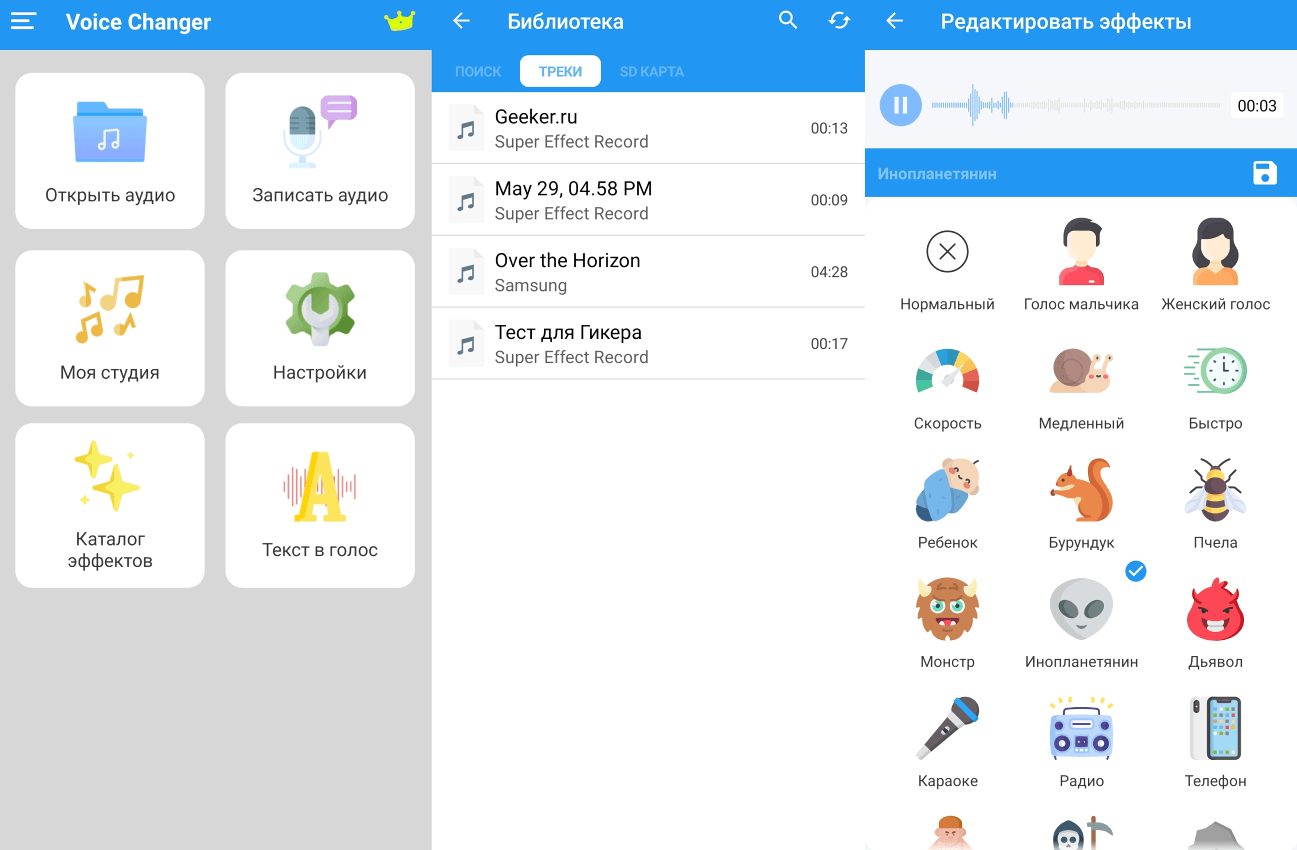Click the "Инопланетянин" header label in blue bar
This screenshot has height=850, width=1297.
pos(937,174)
